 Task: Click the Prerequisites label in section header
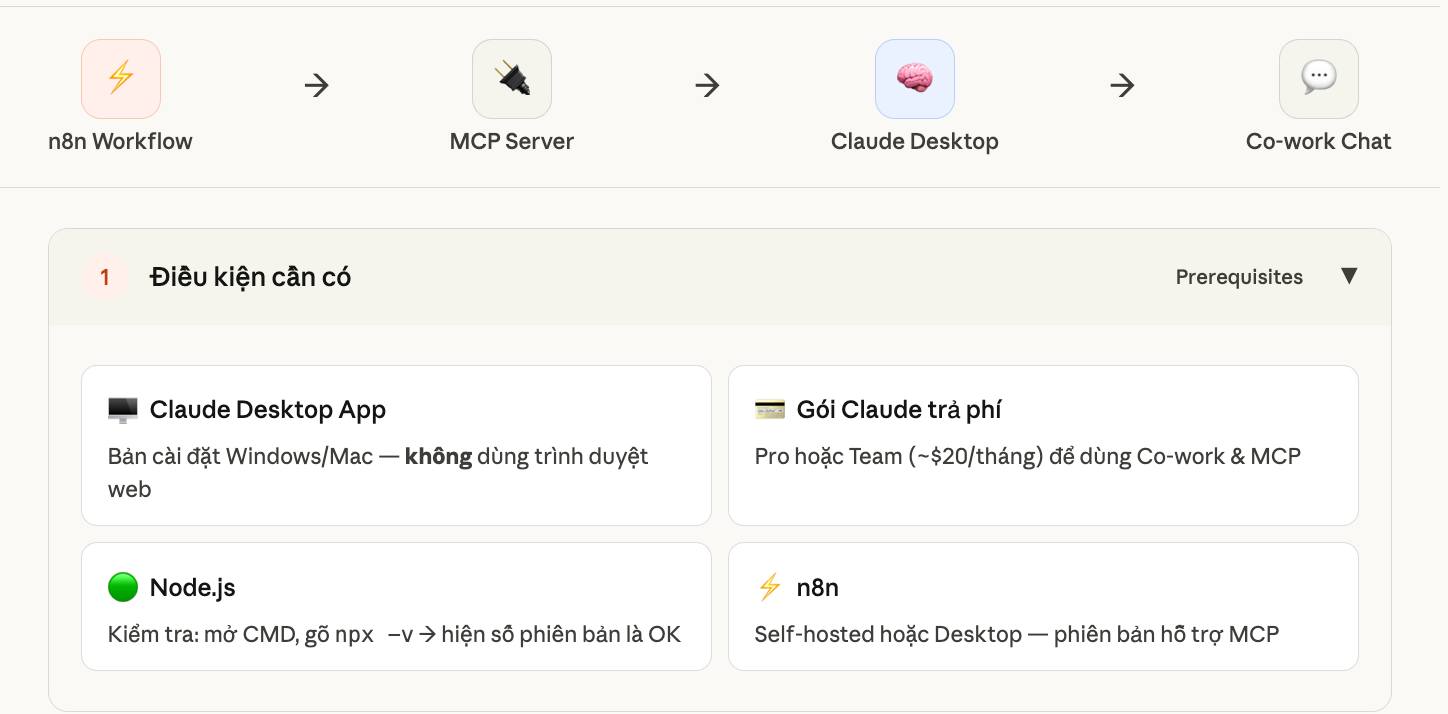(1239, 277)
